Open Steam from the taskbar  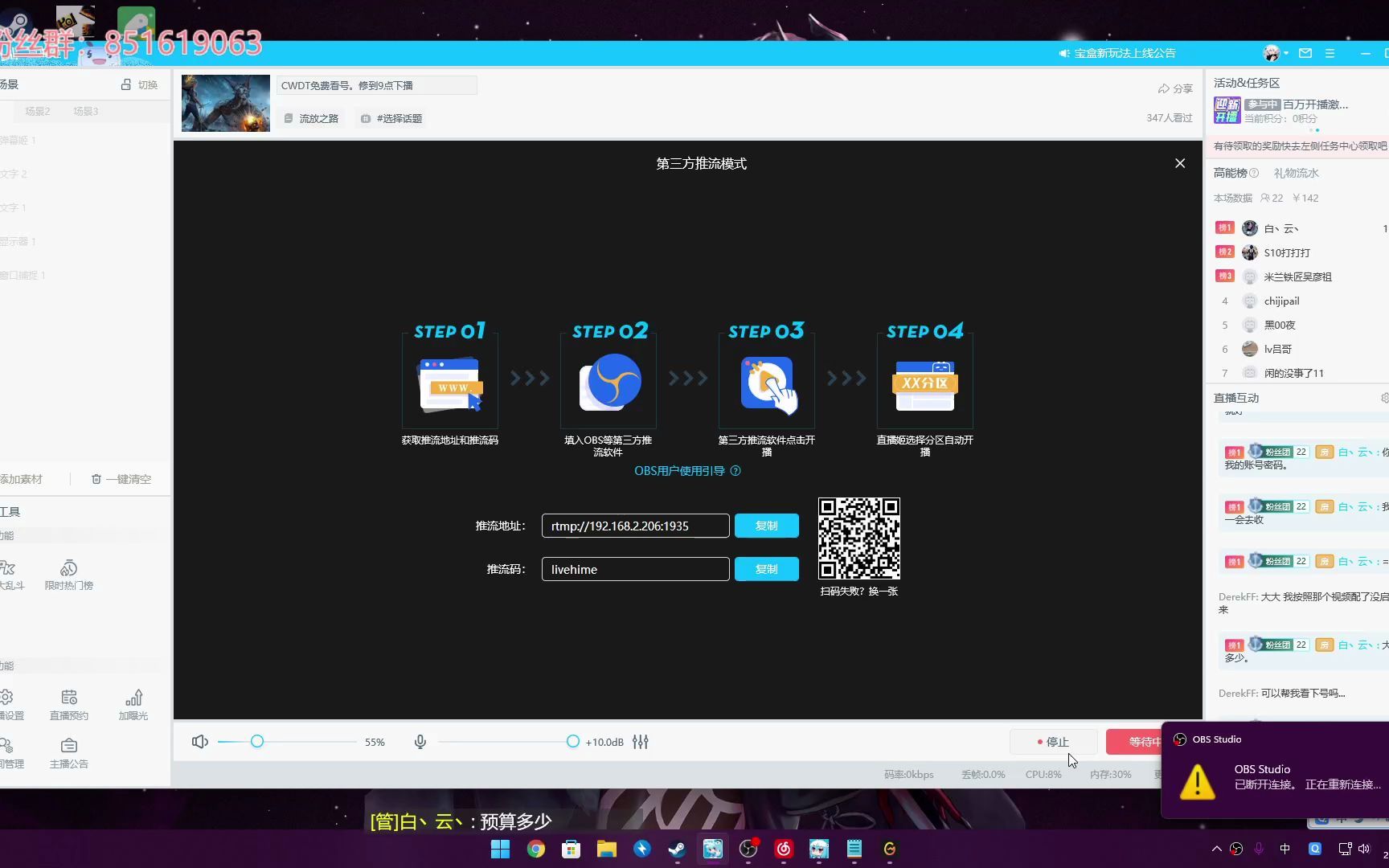click(x=677, y=849)
